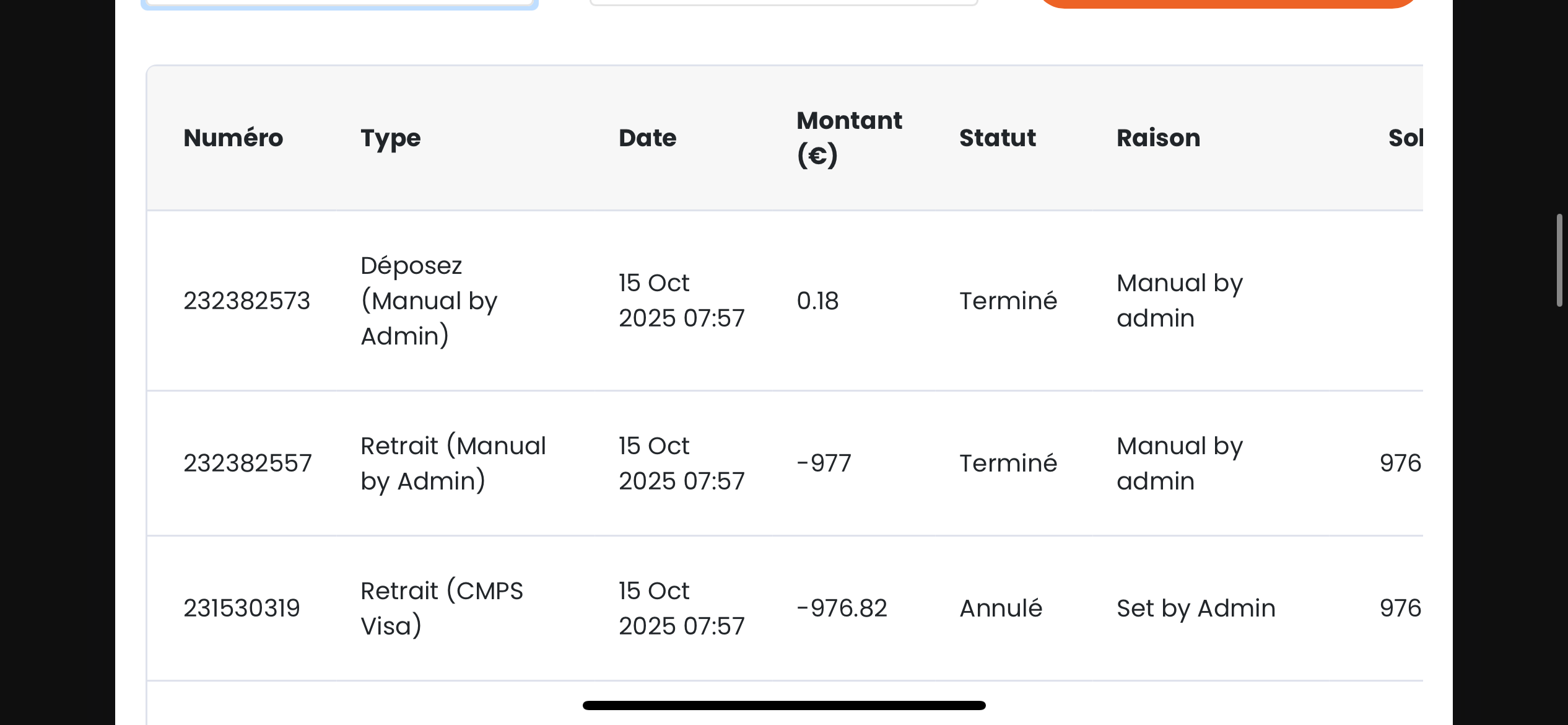
Task: Select the Set by Admin reason cell
Action: click(1196, 609)
